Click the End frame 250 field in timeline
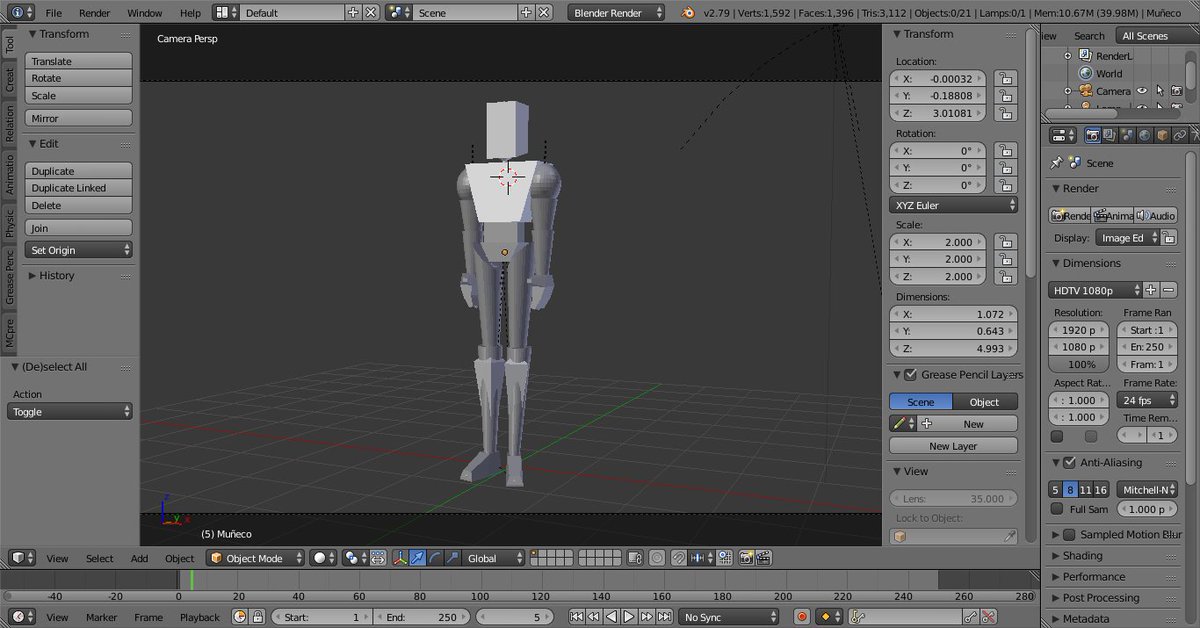The image size is (1200, 628). point(421,617)
